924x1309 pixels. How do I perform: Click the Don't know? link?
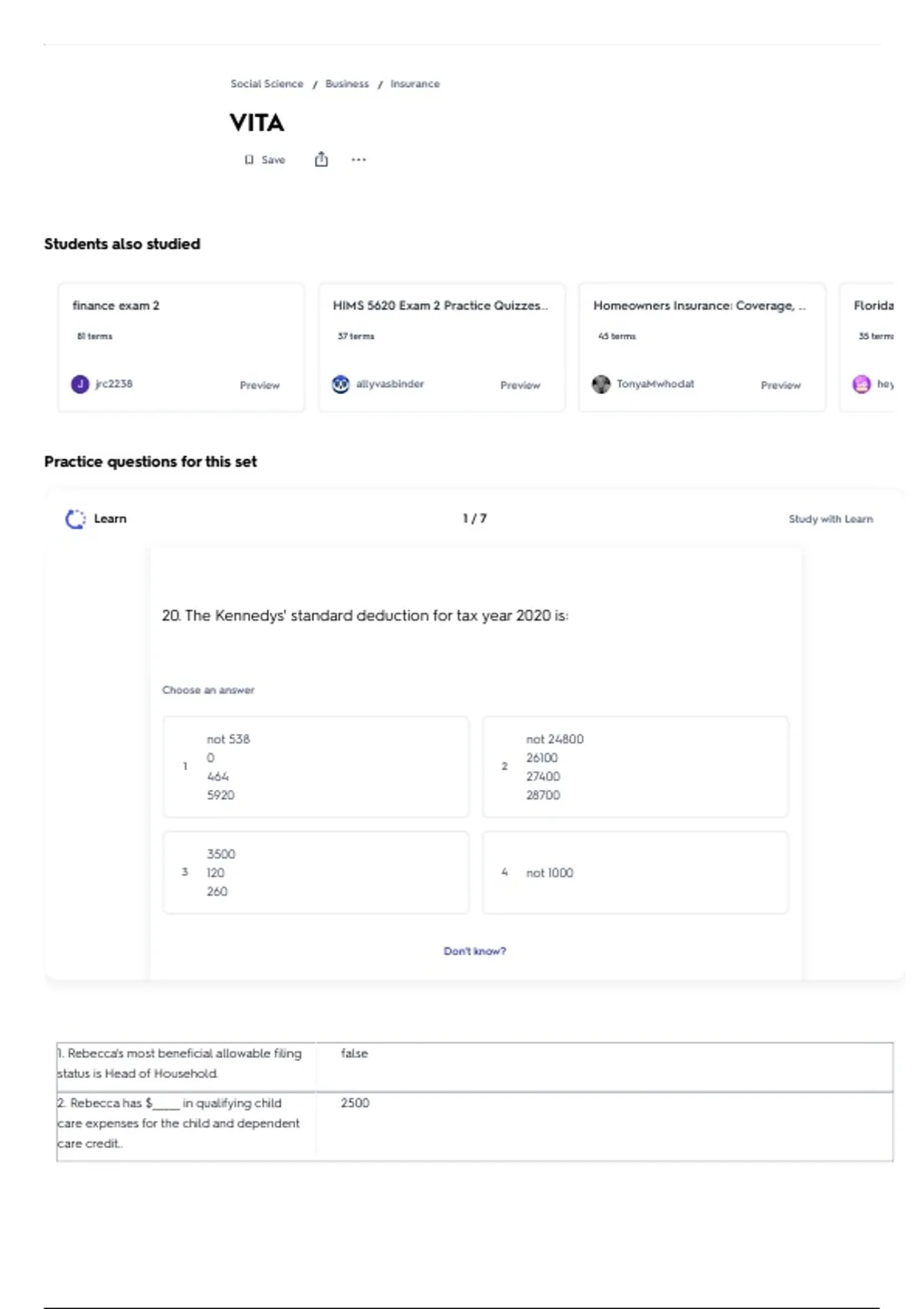click(474, 951)
